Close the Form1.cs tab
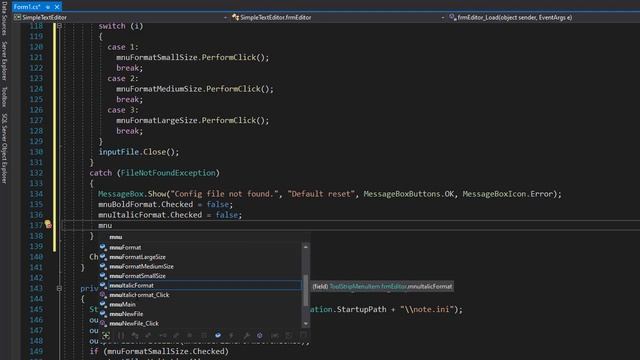 (57, 7)
